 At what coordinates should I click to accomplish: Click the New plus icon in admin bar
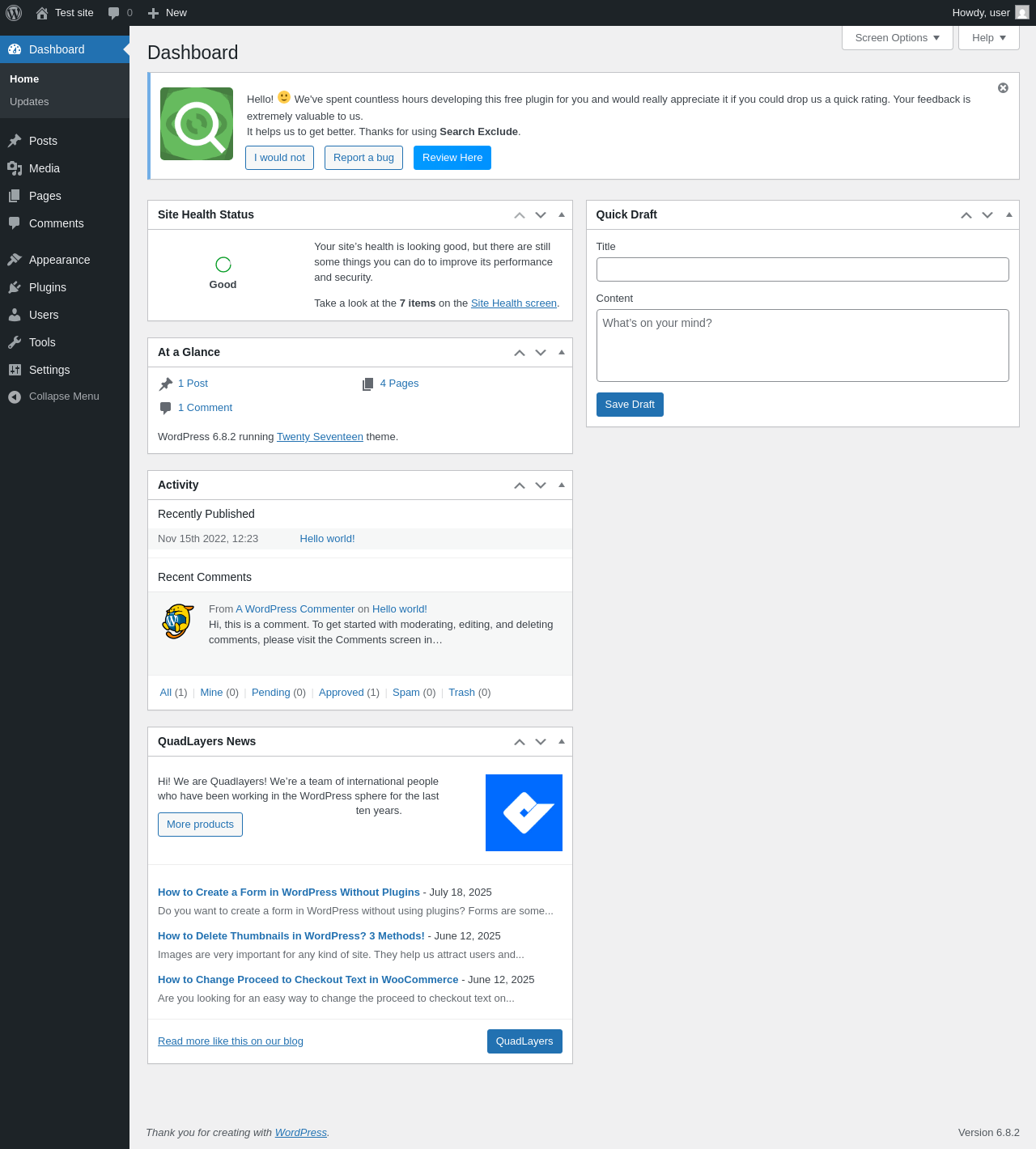point(153,13)
